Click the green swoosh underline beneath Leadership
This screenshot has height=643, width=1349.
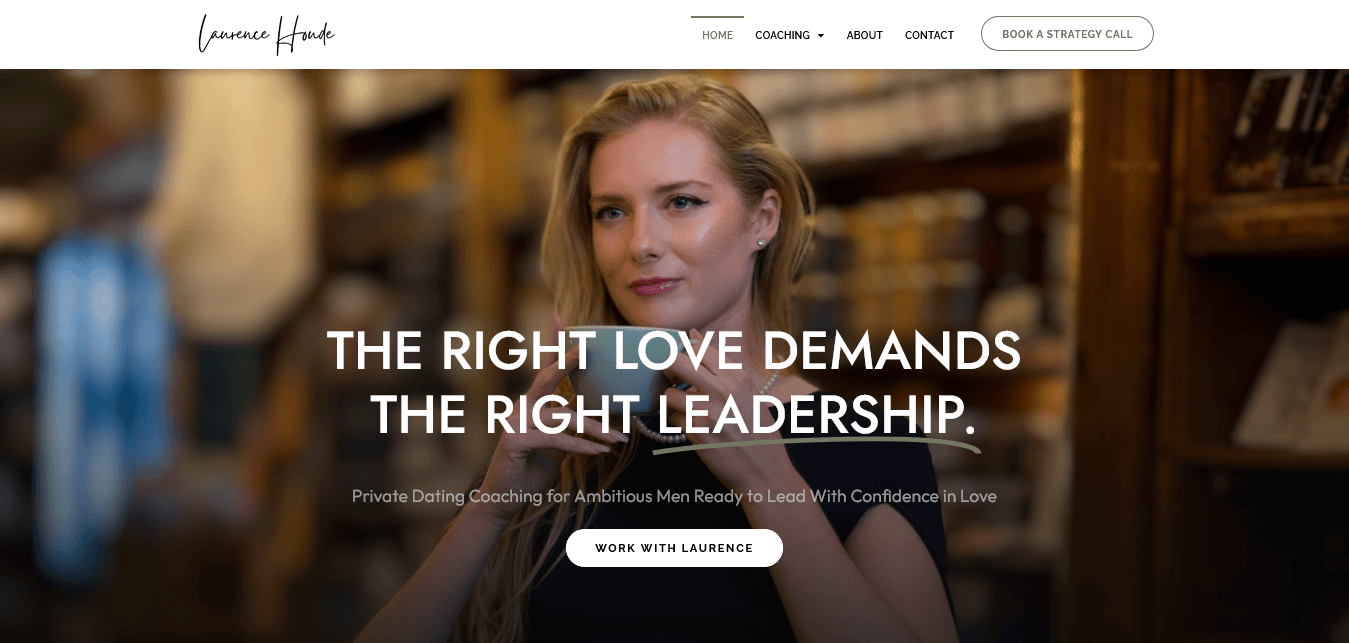(816, 445)
